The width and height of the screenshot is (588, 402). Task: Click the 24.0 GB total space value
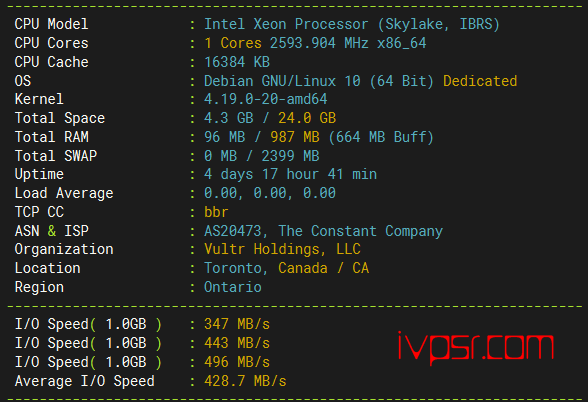tap(307, 118)
